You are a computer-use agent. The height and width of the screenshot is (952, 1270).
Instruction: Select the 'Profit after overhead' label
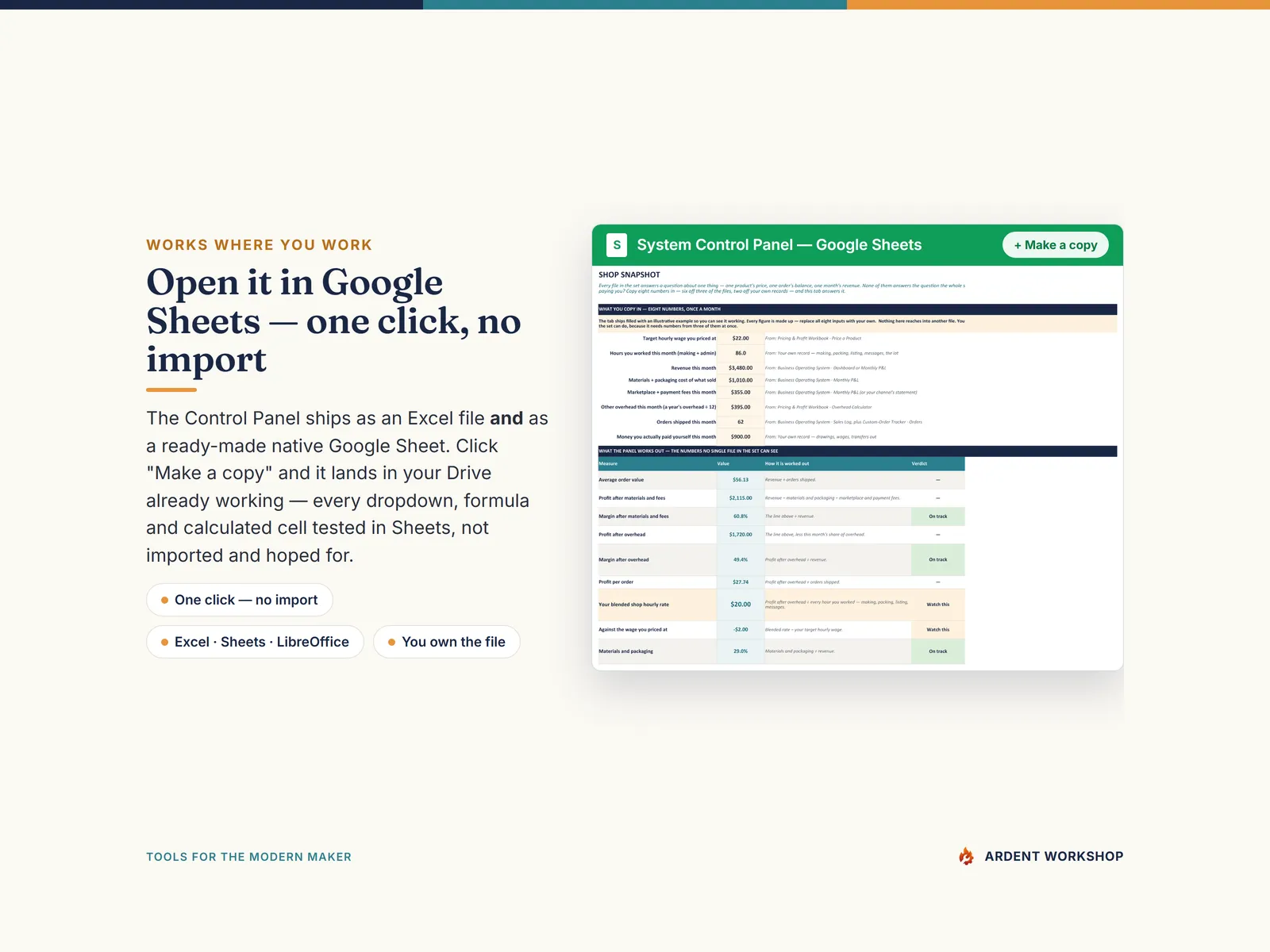tap(622, 535)
